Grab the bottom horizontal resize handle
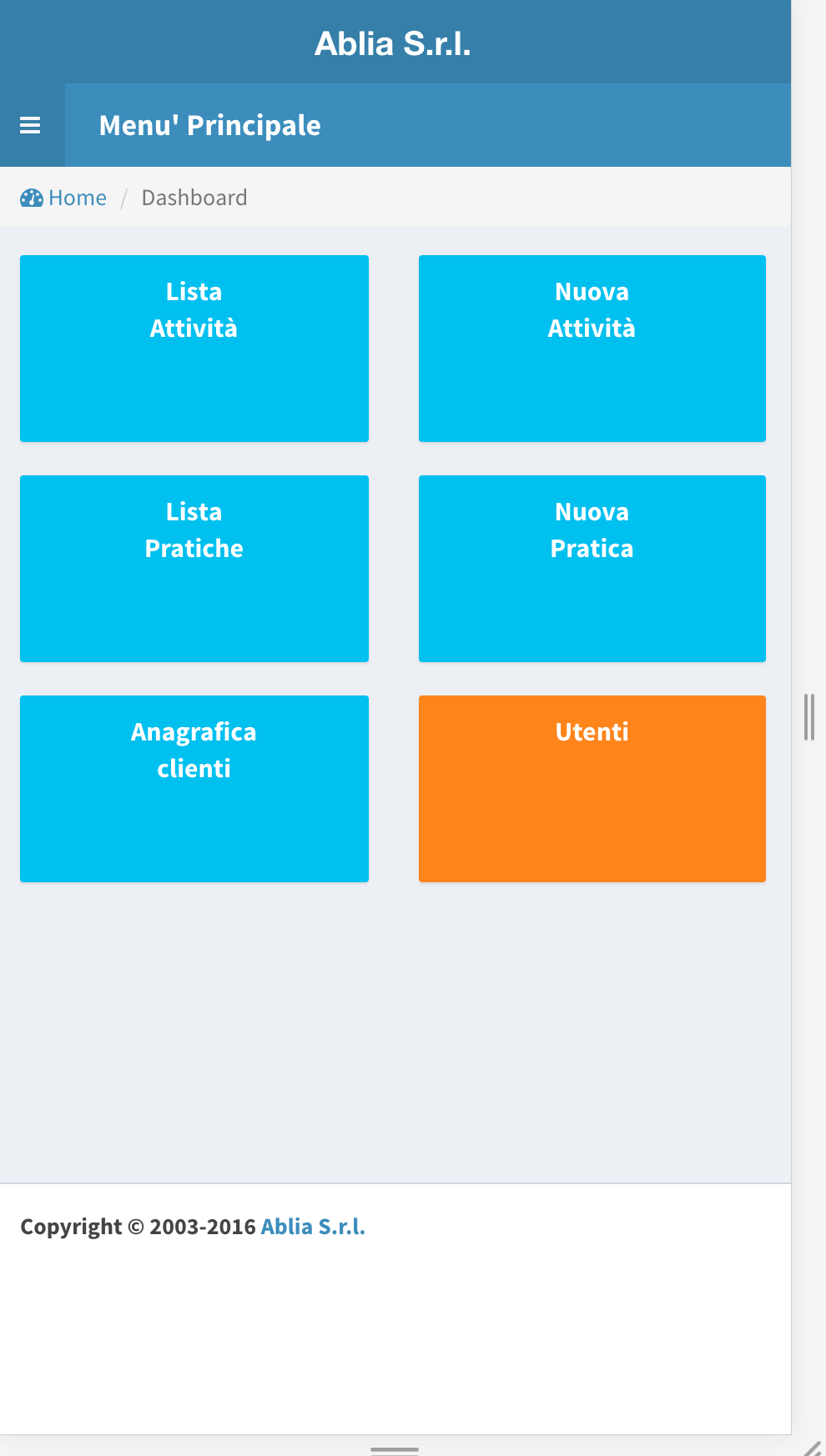This screenshot has width=826, height=1456. click(395, 1450)
